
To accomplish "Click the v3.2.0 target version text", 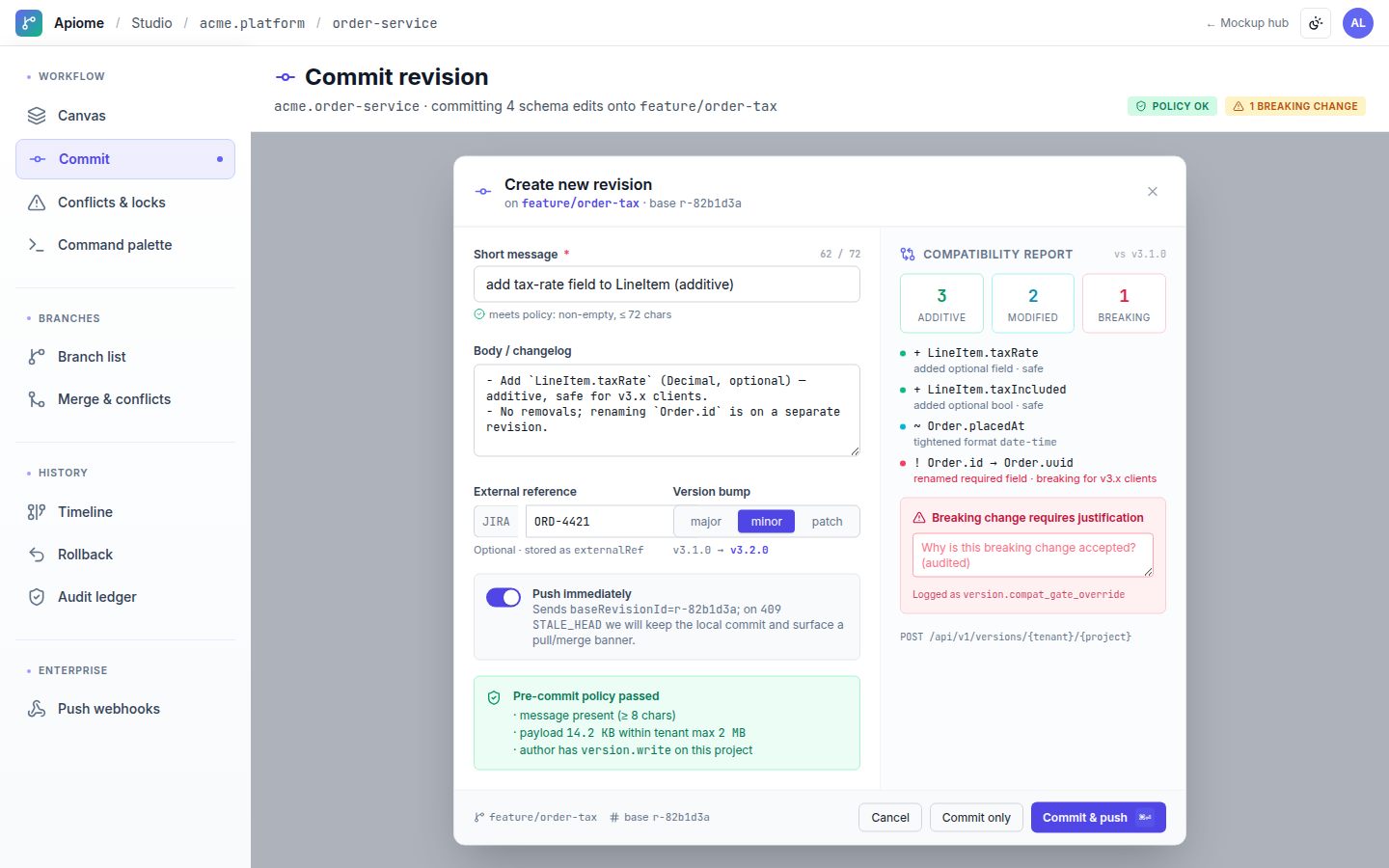I will point(749,551).
